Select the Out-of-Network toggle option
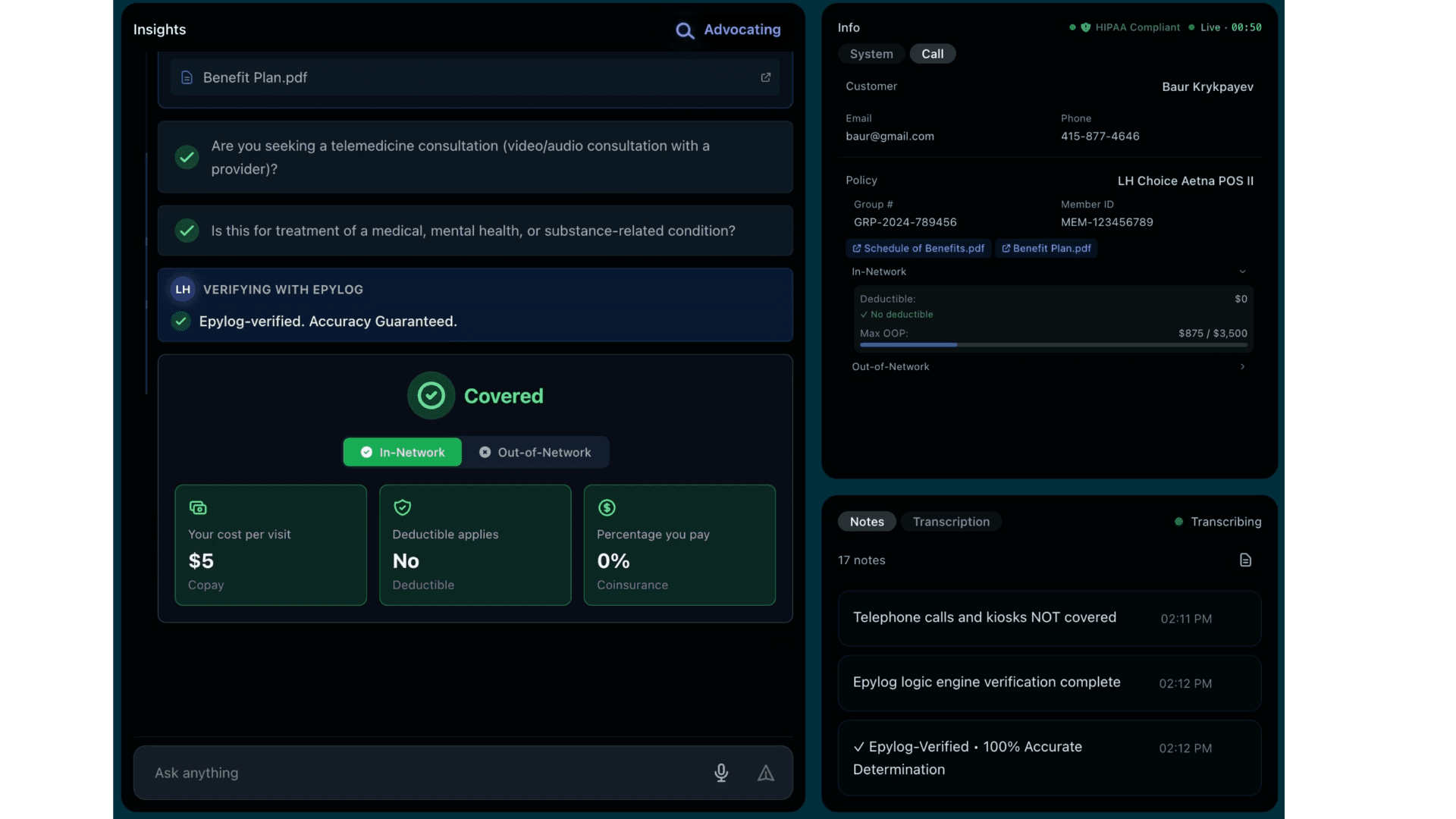This screenshot has width=1456, height=819. [535, 452]
